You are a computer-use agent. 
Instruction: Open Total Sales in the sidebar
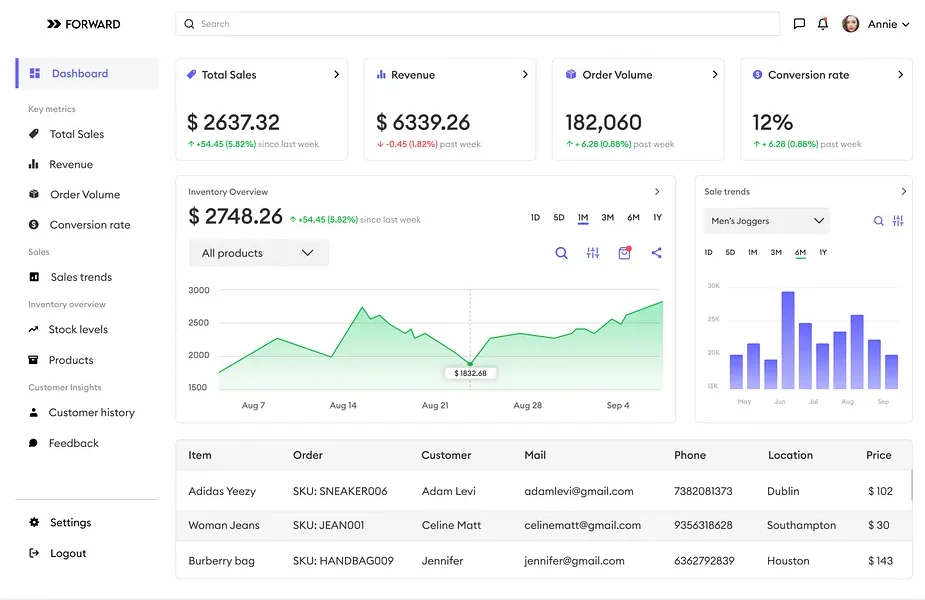(77, 134)
